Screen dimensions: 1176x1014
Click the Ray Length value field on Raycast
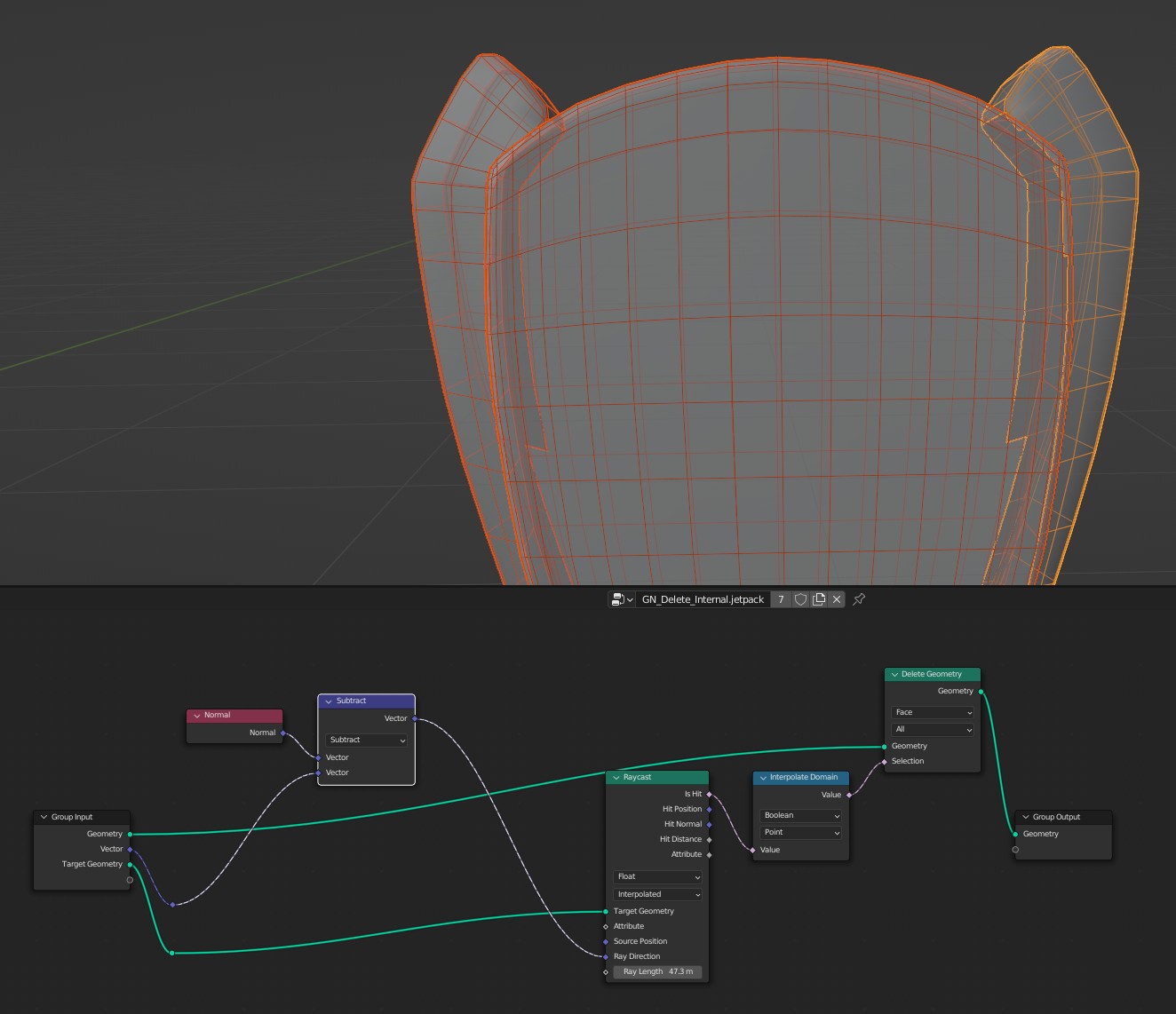coord(656,971)
